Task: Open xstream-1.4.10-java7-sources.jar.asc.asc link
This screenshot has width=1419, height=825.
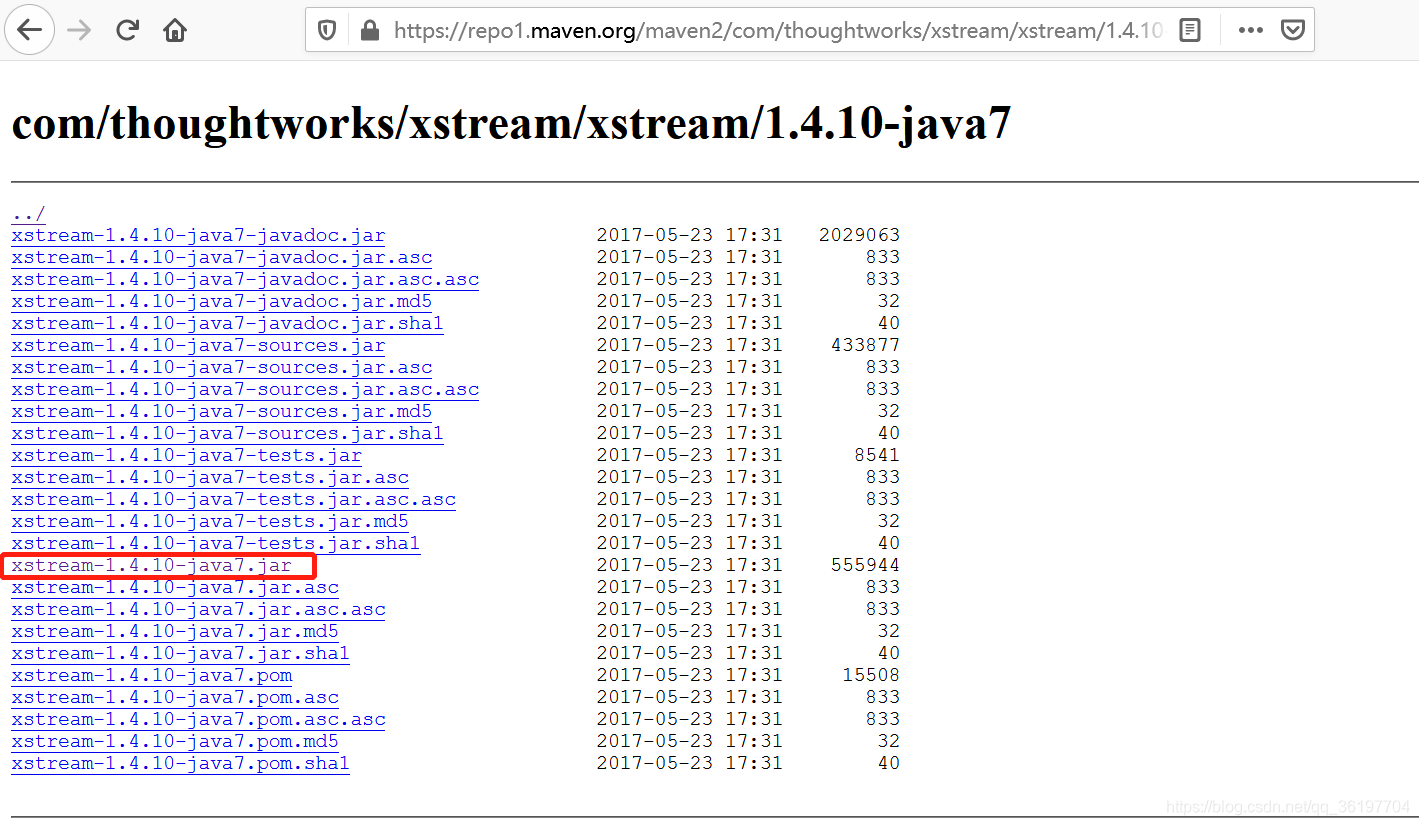Action: coord(245,389)
